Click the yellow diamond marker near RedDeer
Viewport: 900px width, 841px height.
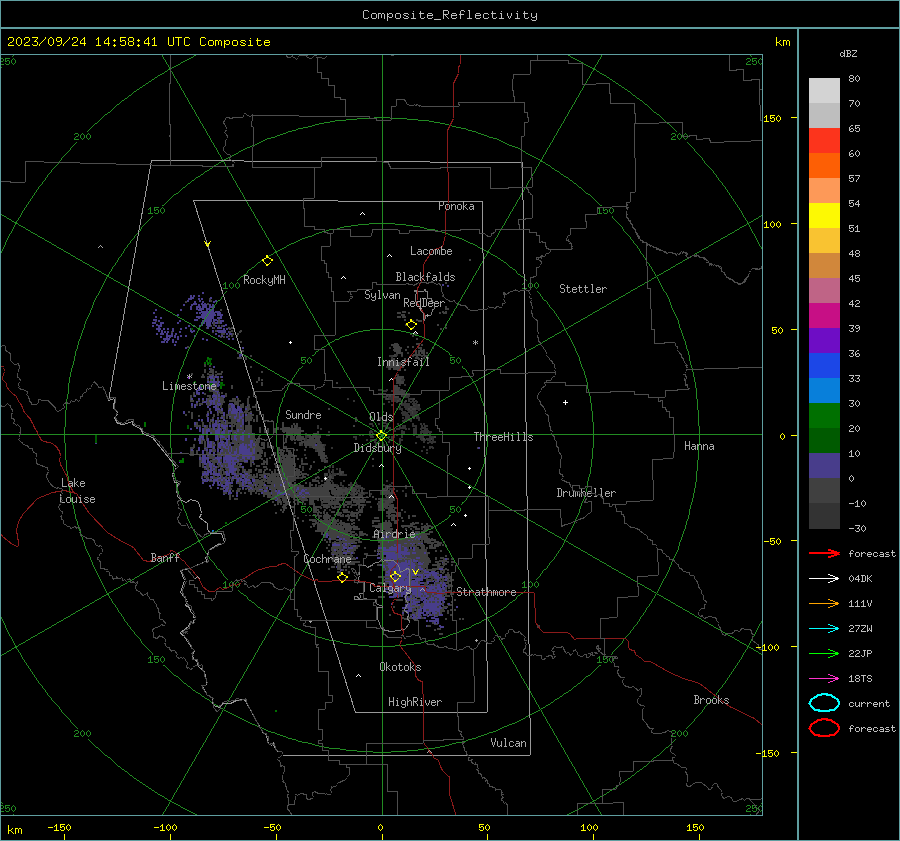tap(411, 325)
